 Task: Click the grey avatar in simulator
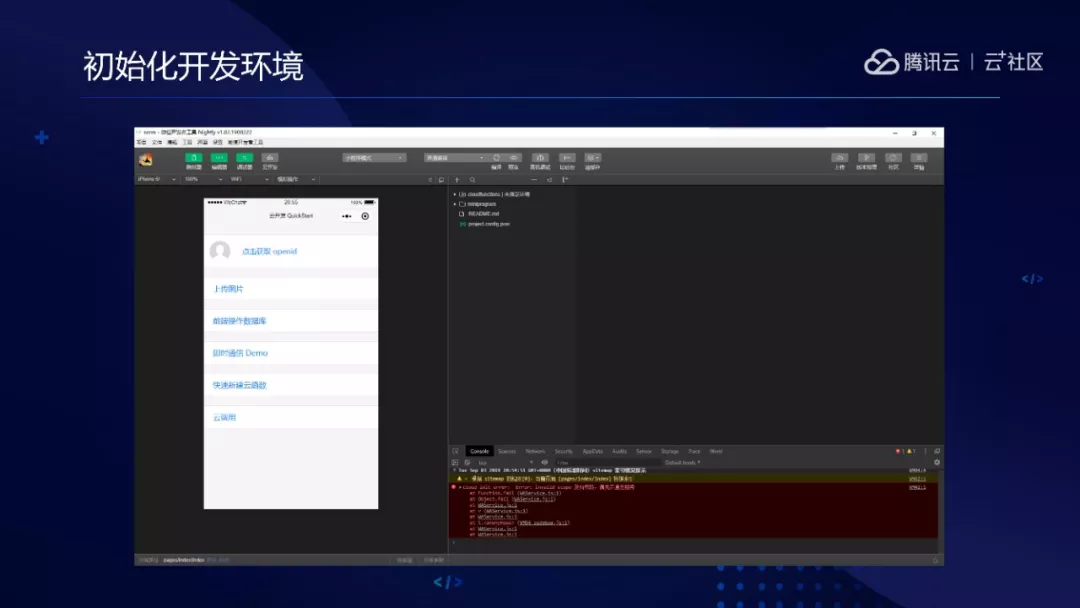click(x=220, y=251)
